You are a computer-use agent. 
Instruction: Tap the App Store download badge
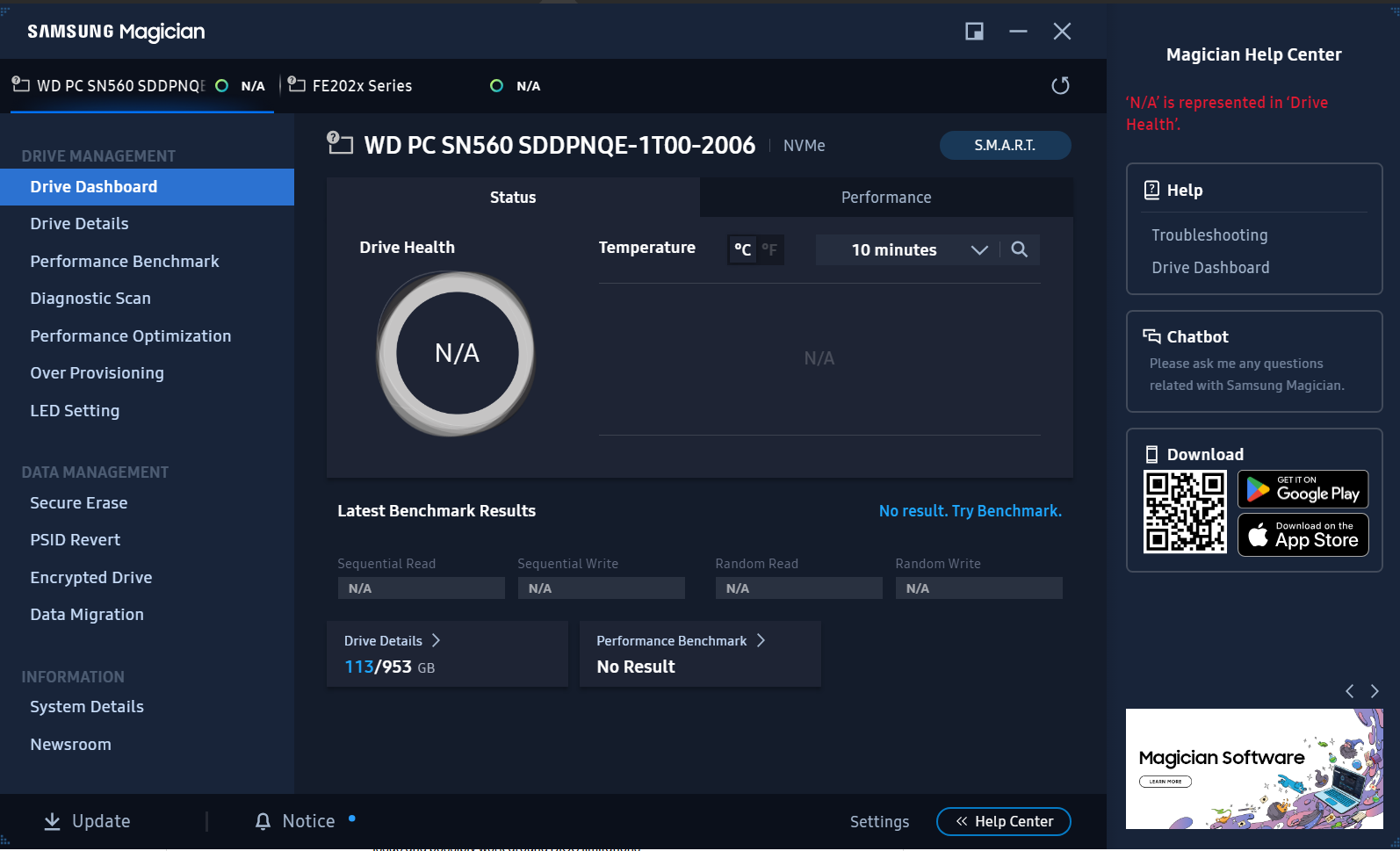[1303, 535]
